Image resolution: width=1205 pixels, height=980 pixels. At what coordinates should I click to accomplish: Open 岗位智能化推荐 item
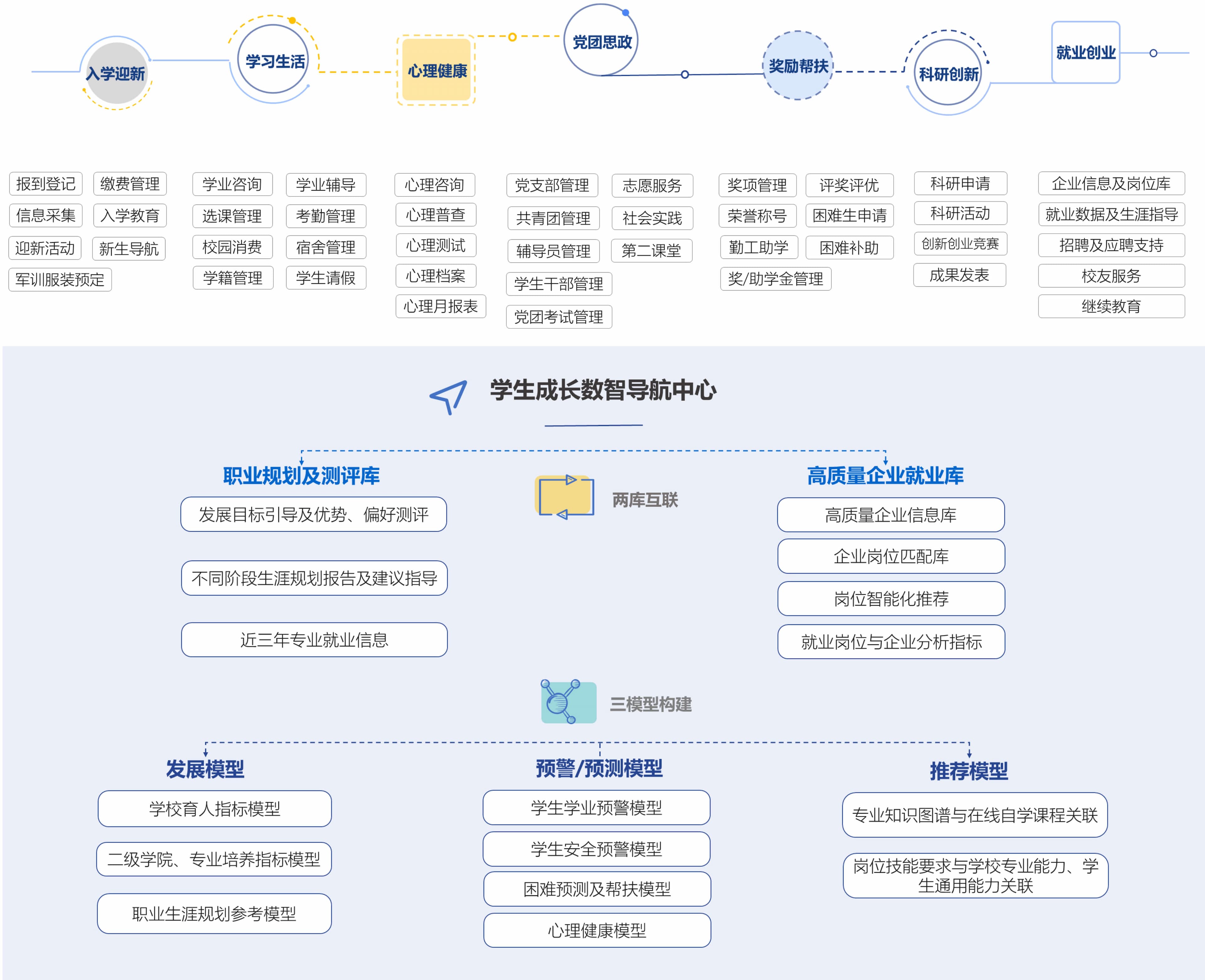point(892,599)
